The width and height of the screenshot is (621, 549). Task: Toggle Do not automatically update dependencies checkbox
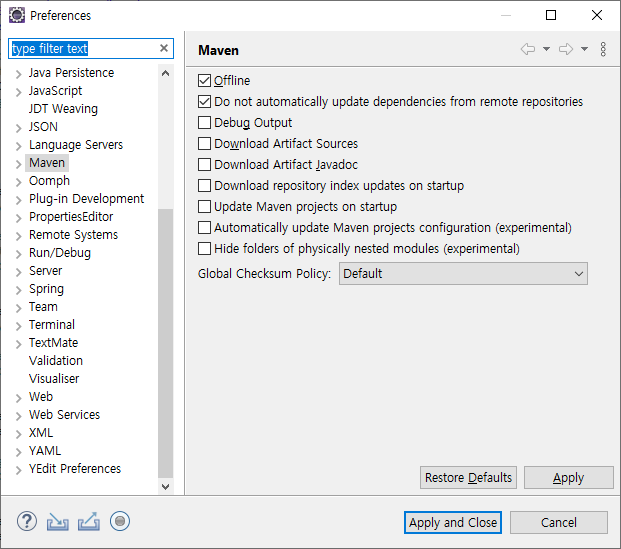point(204,101)
